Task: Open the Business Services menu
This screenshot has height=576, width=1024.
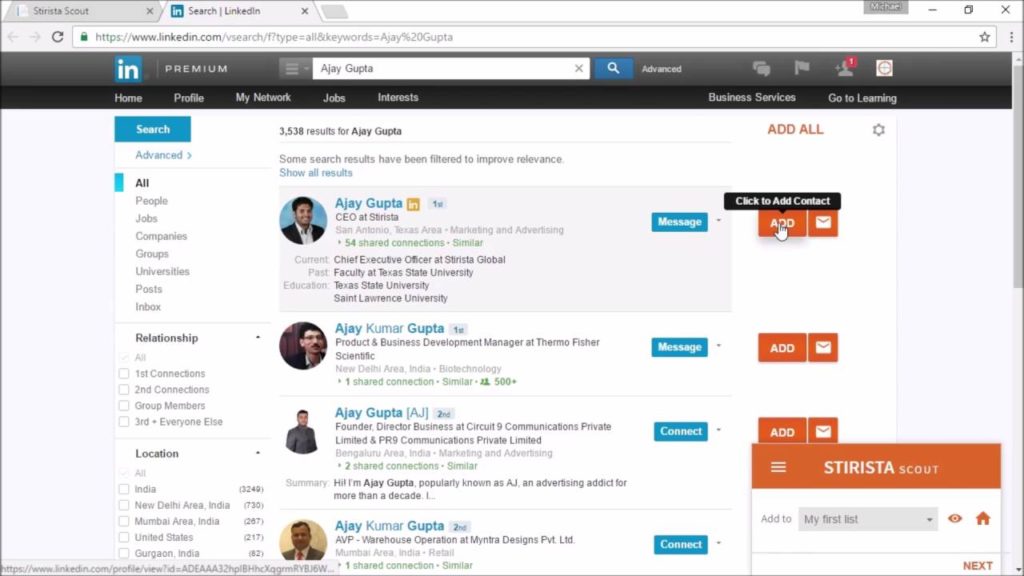Action: (x=752, y=97)
